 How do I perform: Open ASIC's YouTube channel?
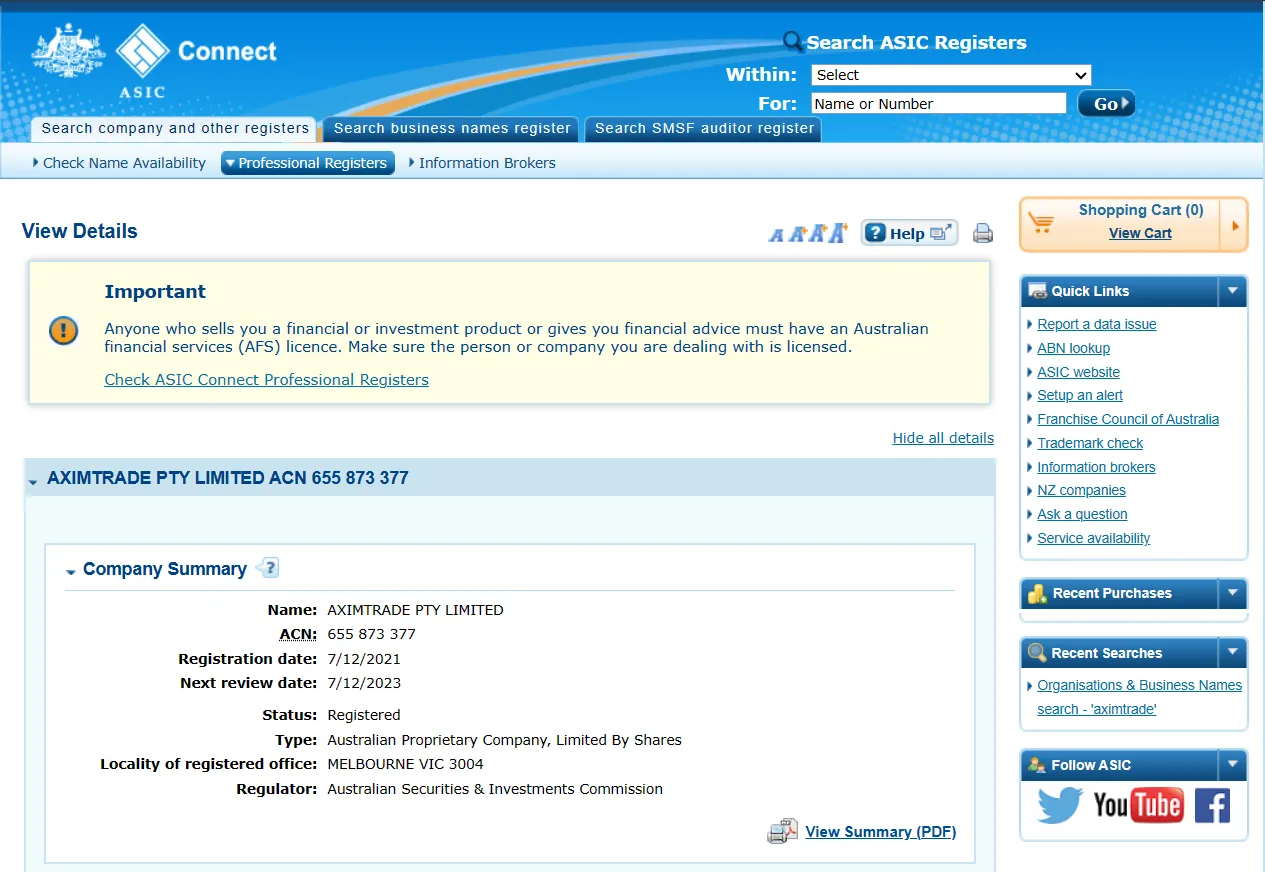pos(1138,805)
